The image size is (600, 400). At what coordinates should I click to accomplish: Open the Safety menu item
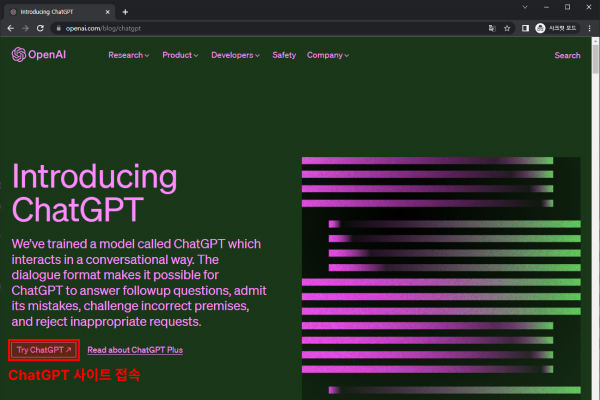click(x=284, y=55)
